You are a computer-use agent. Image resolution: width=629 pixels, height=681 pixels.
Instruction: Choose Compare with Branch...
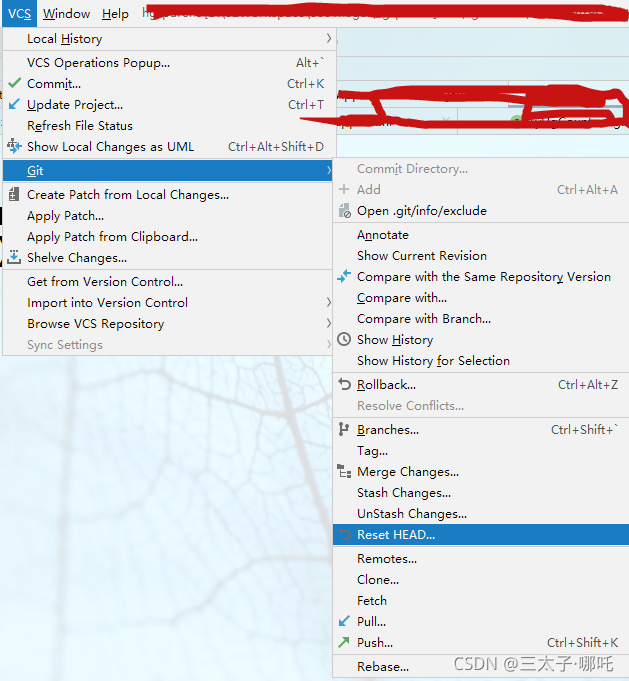(x=481, y=318)
